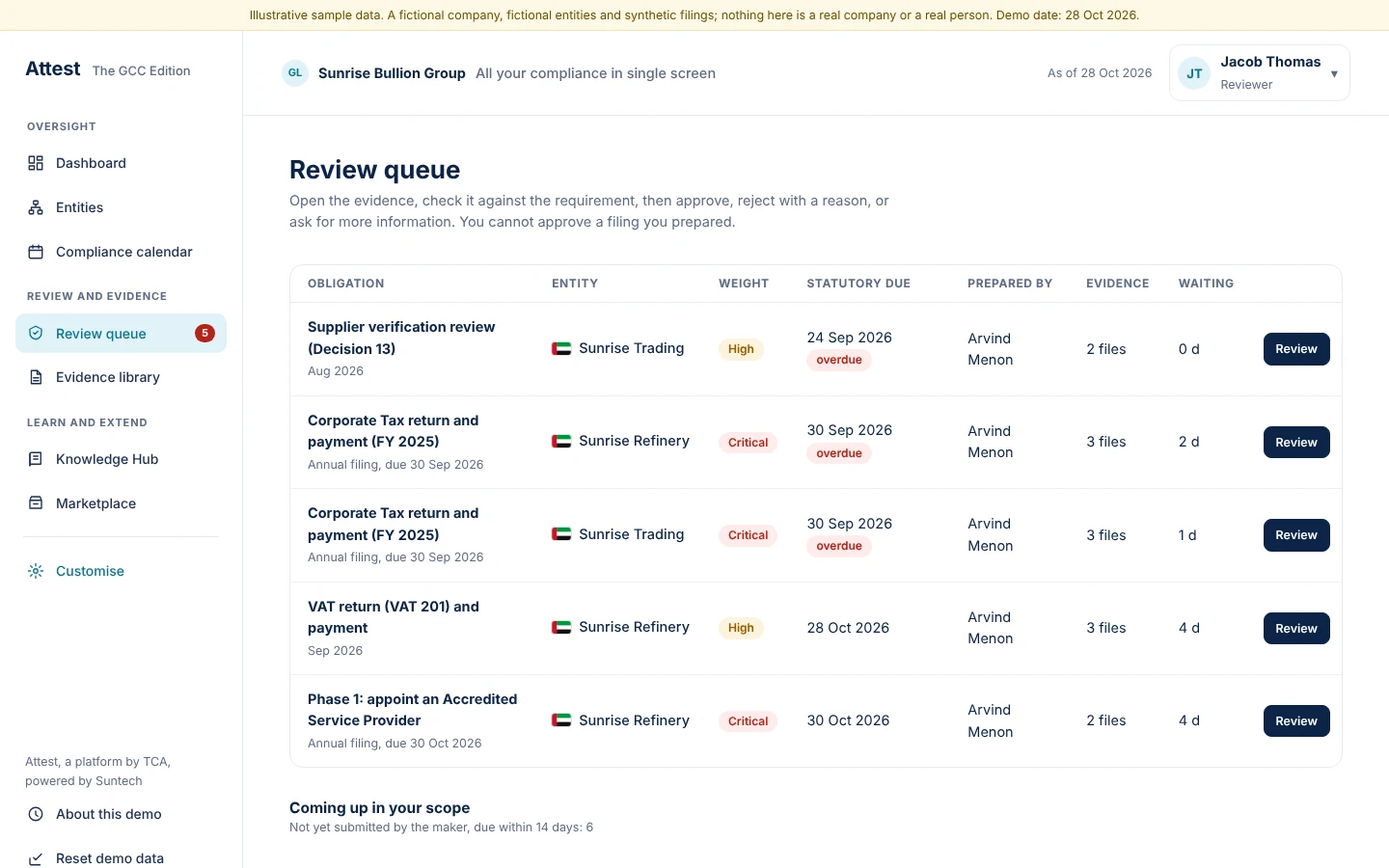Click the red 5 badge on Review queue
This screenshot has width=1389, height=868.
coord(204,333)
